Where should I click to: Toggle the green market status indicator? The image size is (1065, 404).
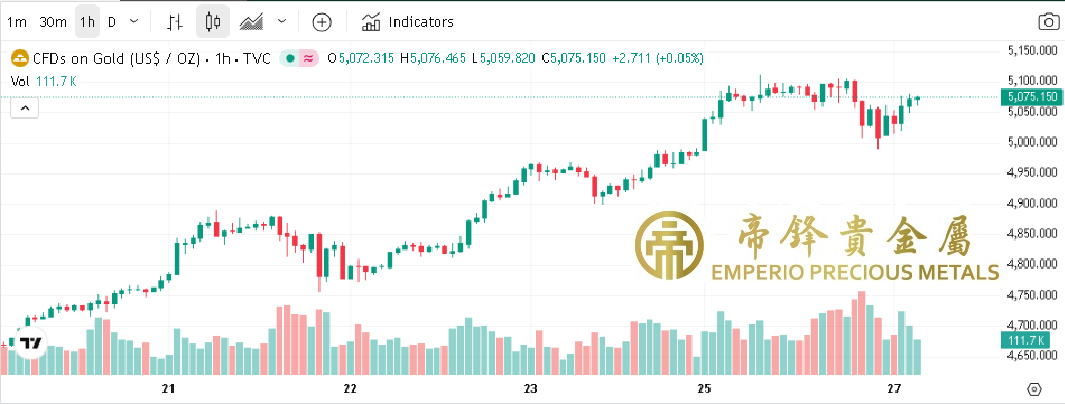click(290, 58)
